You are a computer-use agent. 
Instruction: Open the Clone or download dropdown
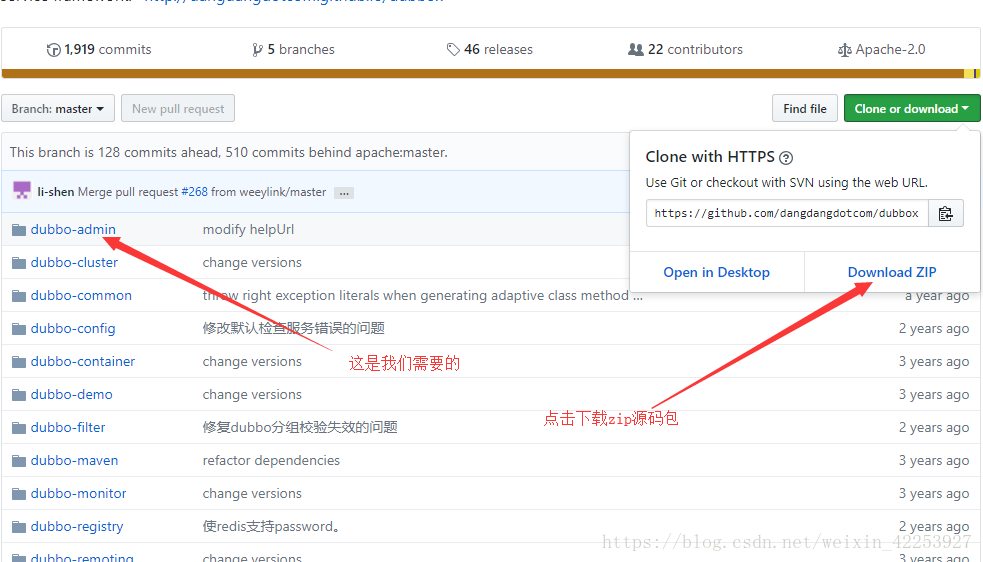point(912,109)
